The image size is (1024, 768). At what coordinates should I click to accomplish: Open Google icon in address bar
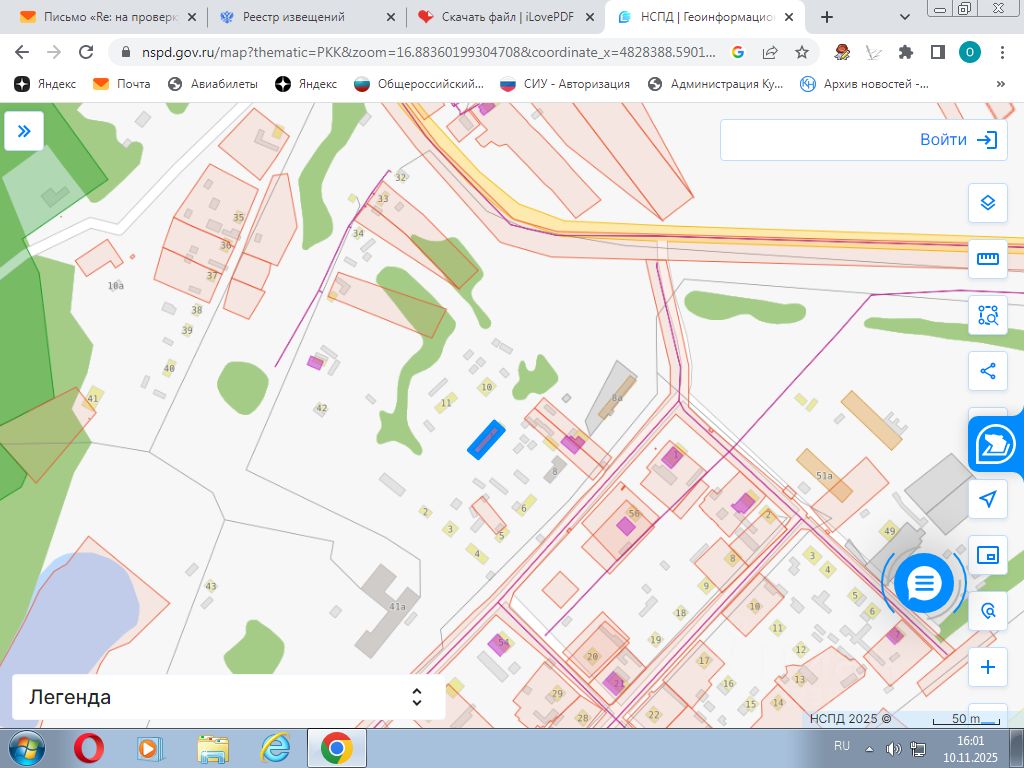pos(738,52)
